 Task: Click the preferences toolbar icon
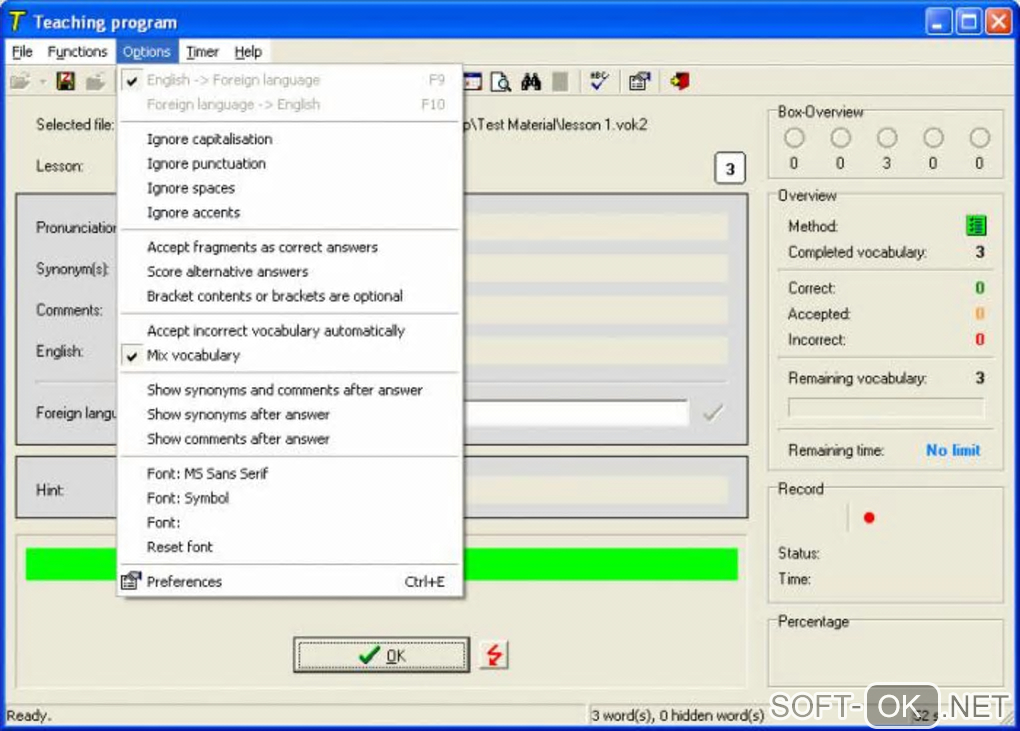tap(639, 82)
